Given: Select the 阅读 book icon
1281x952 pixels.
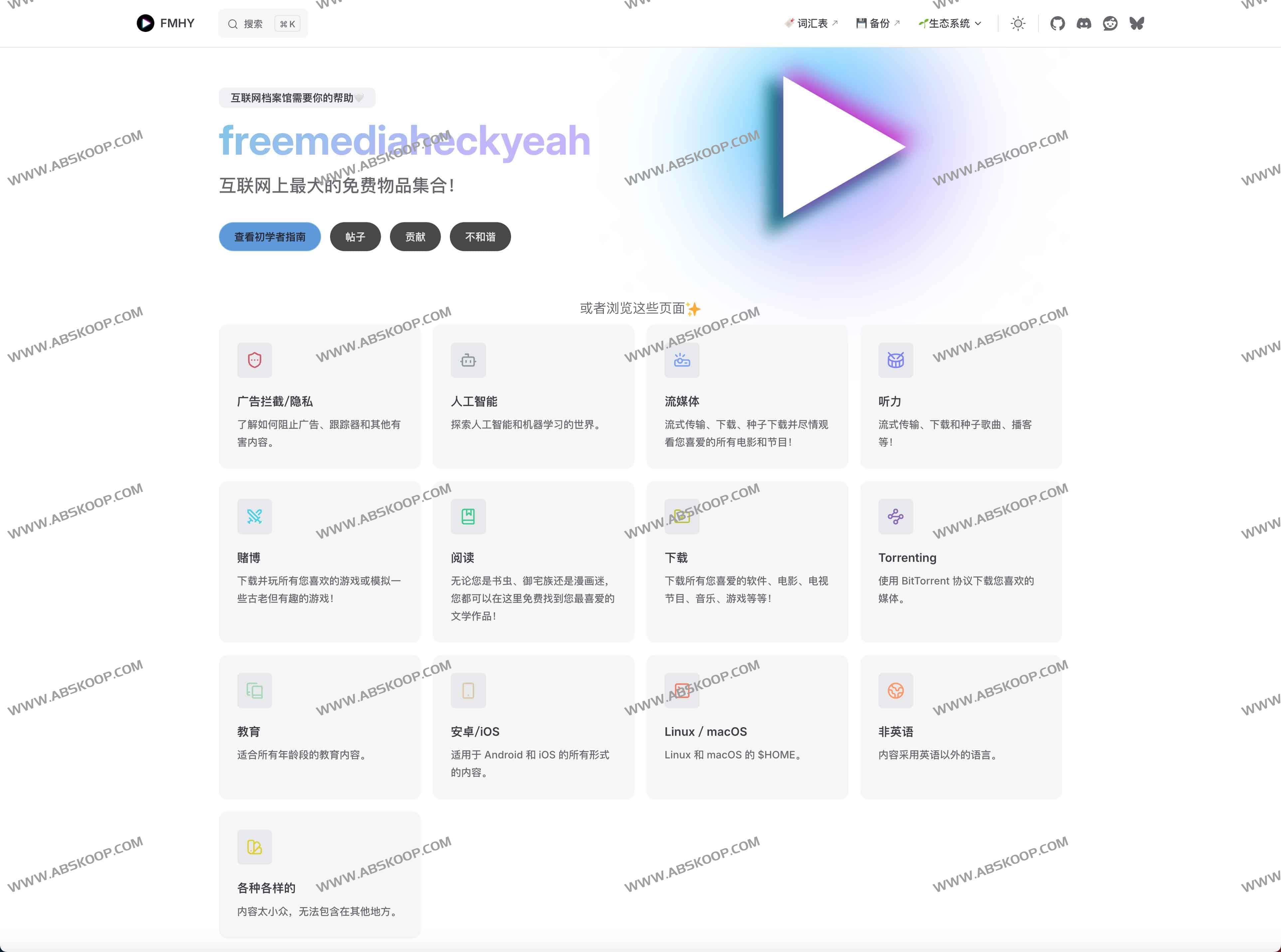Looking at the screenshot, I should point(468,516).
